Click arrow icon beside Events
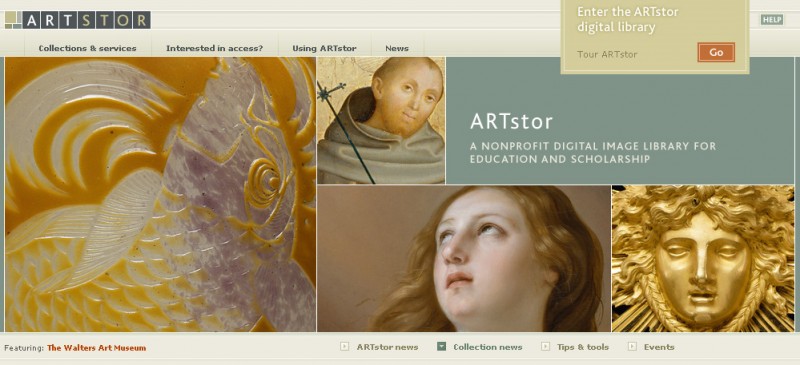Viewport: 800px width, 365px height. pyautogui.click(x=632, y=347)
